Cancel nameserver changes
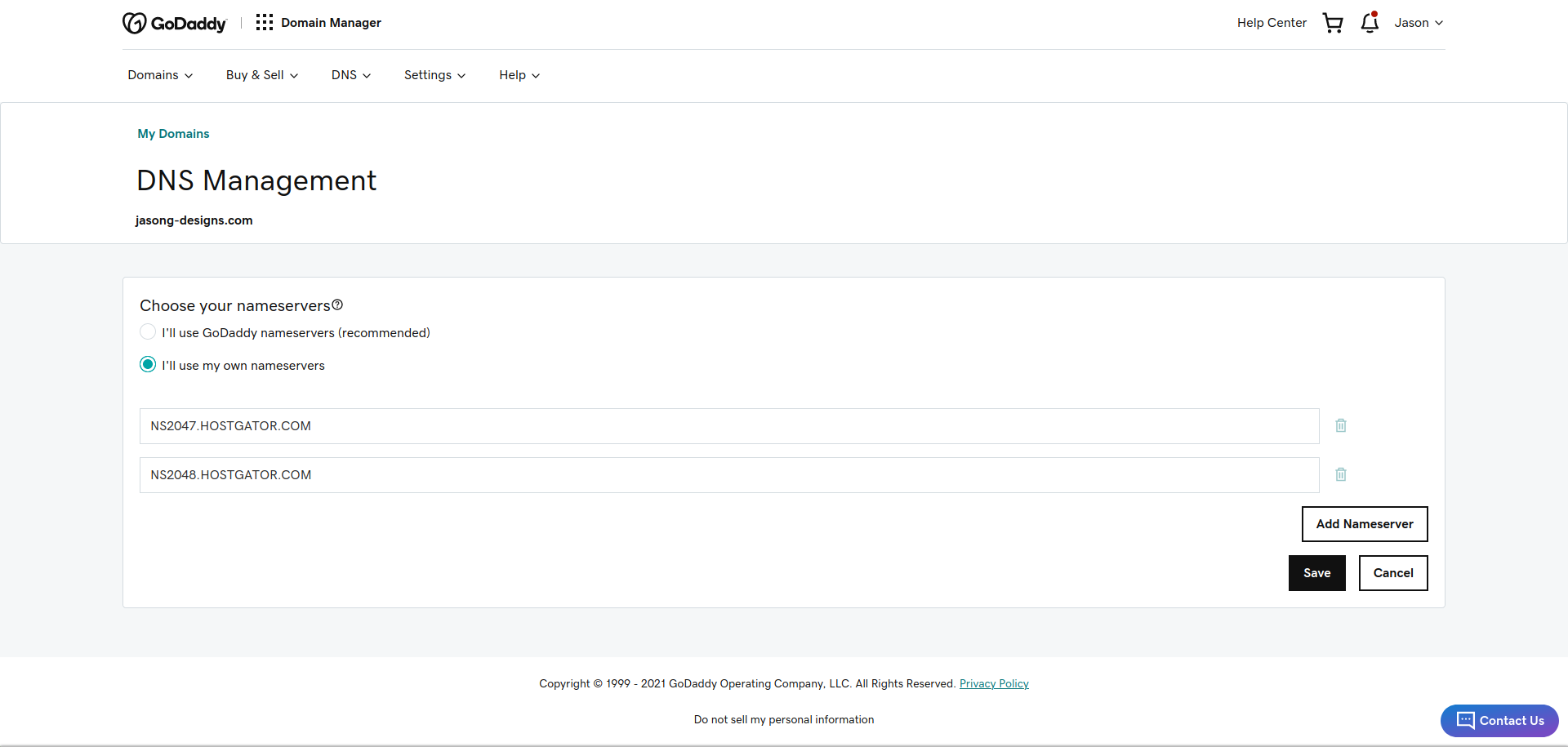Screen dimensions: 1568x747 click(x=1393, y=573)
